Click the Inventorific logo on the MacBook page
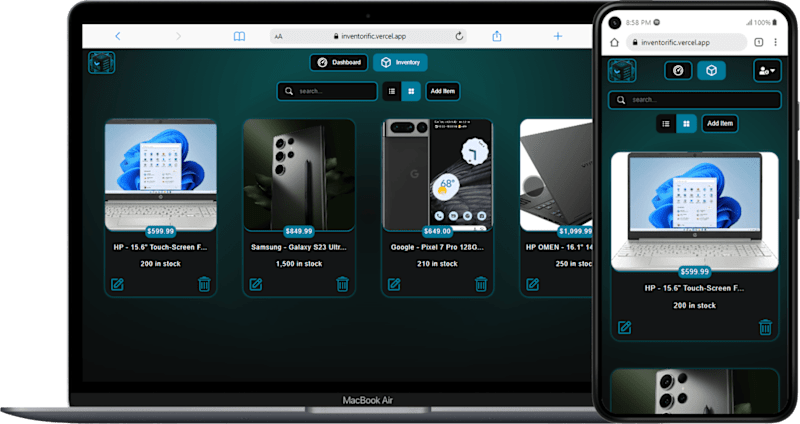Screen dimensions: 800x424 [102, 63]
